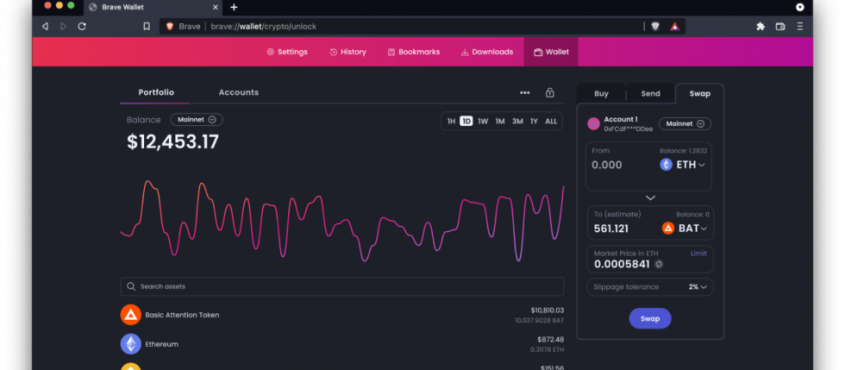Switch to the Send tab

point(650,94)
